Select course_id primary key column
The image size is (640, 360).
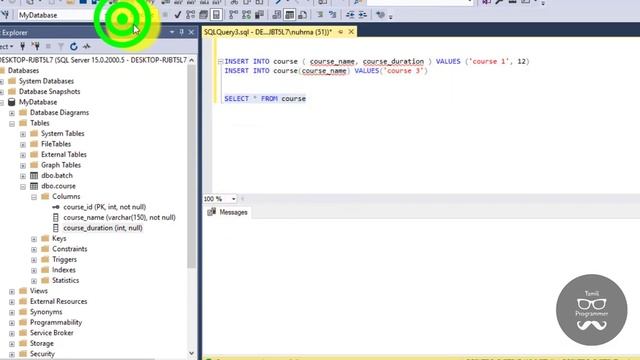(x=104, y=207)
